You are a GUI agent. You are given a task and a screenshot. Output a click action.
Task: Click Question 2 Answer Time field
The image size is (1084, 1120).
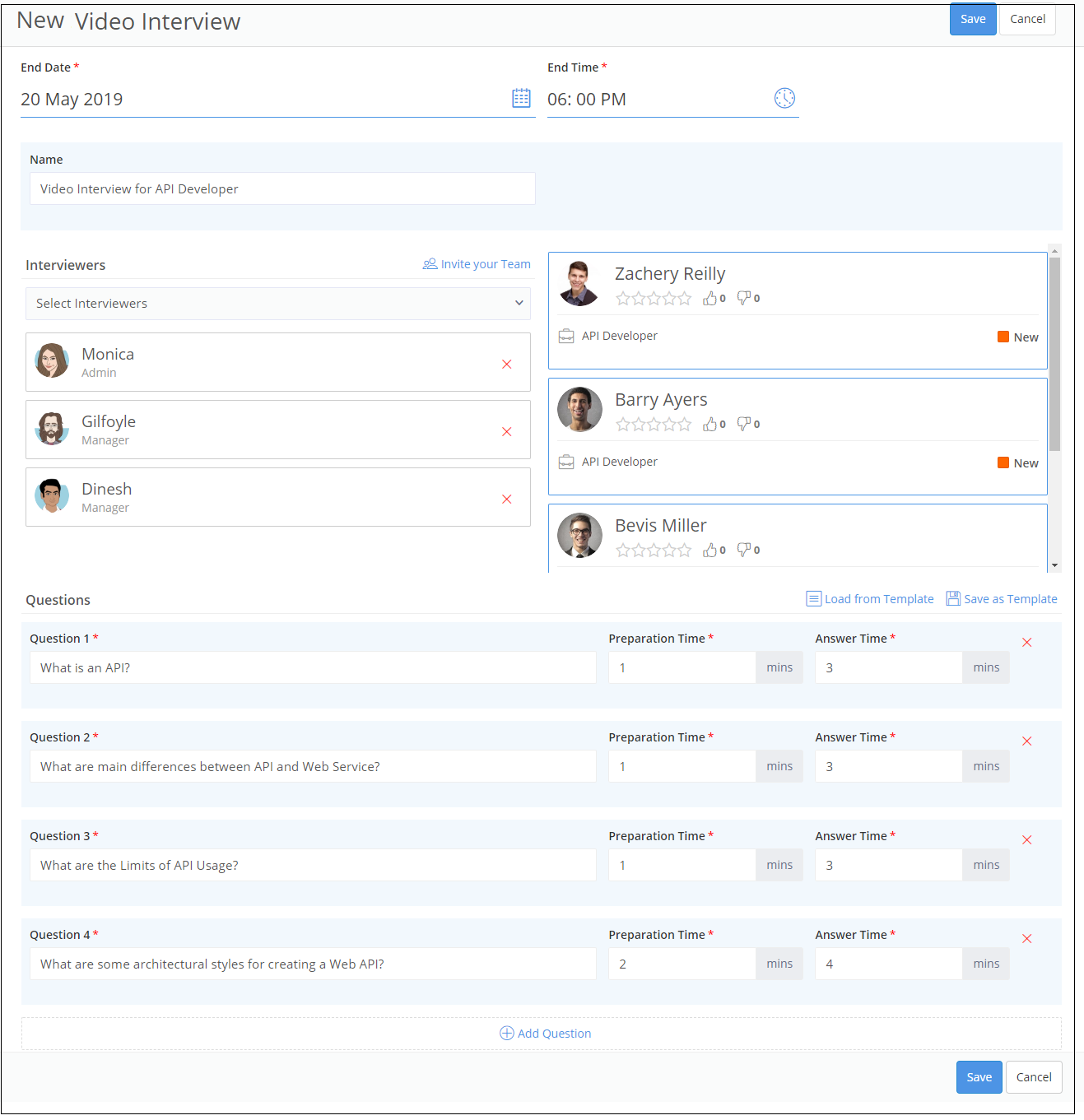887,766
